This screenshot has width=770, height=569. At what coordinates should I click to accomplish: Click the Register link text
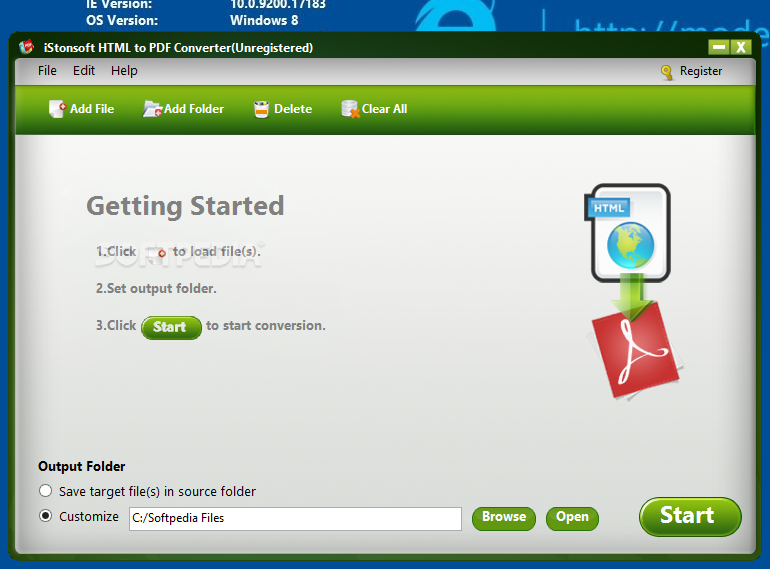tap(701, 71)
